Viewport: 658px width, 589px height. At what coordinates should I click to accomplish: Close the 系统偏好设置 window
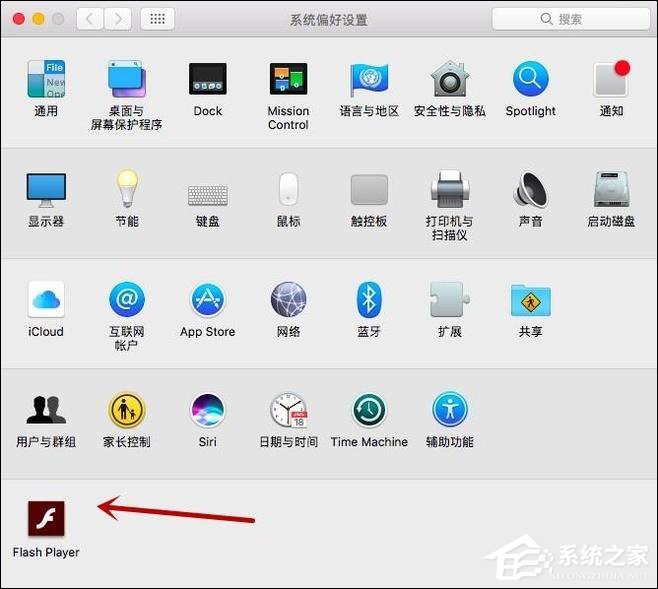[18, 19]
